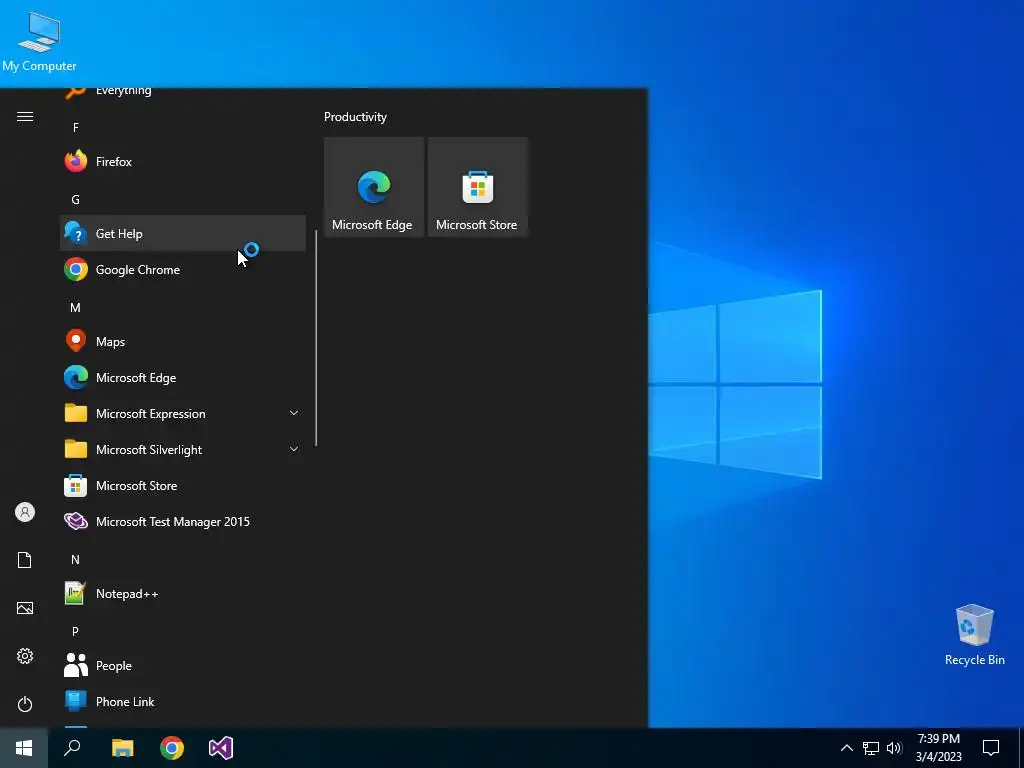Image resolution: width=1024 pixels, height=768 pixels.
Task: Open the Microsoft Silverlight folder
Action: pyautogui.click(x=183, y=449)
